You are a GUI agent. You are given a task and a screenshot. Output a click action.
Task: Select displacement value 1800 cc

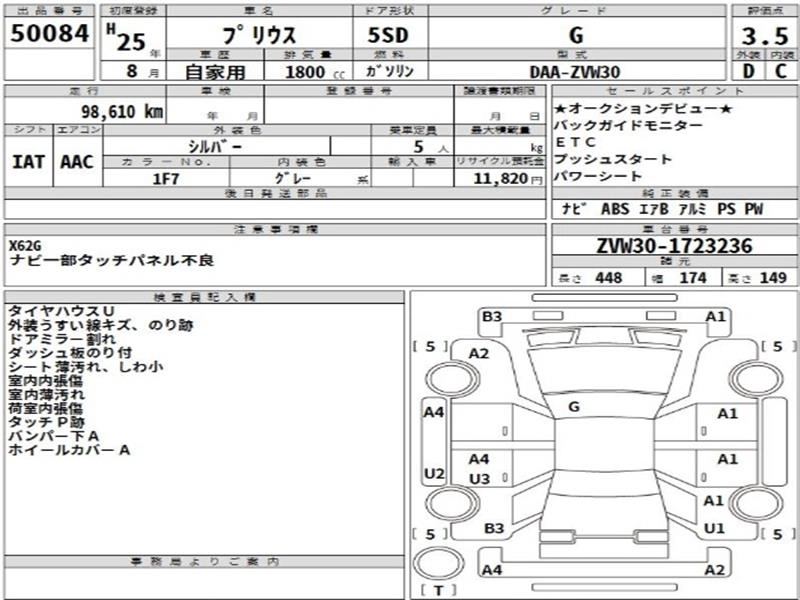tap(314, 72)
